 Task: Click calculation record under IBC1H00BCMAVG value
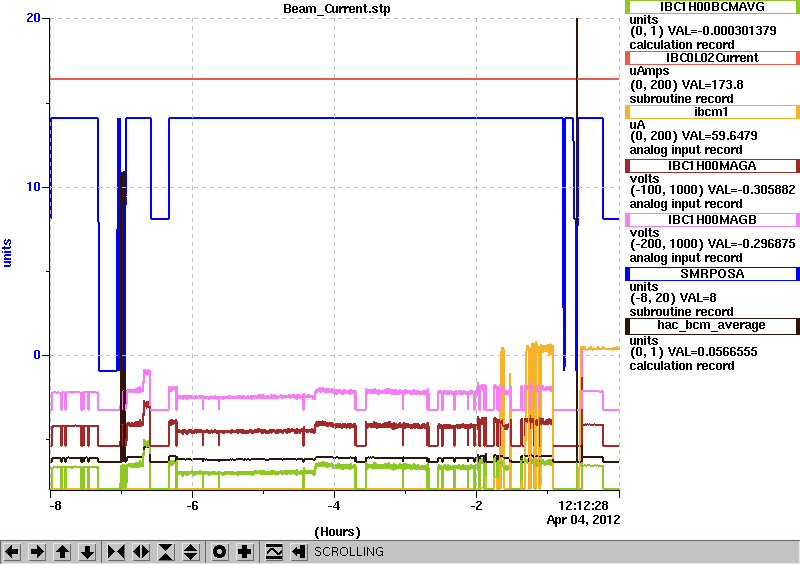click(x=682, y=45)
